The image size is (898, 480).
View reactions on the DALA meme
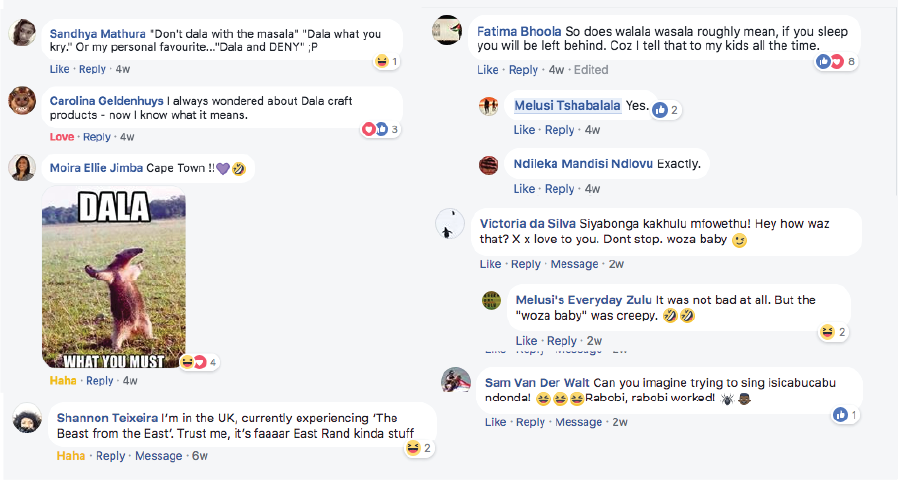pos(198,362)
